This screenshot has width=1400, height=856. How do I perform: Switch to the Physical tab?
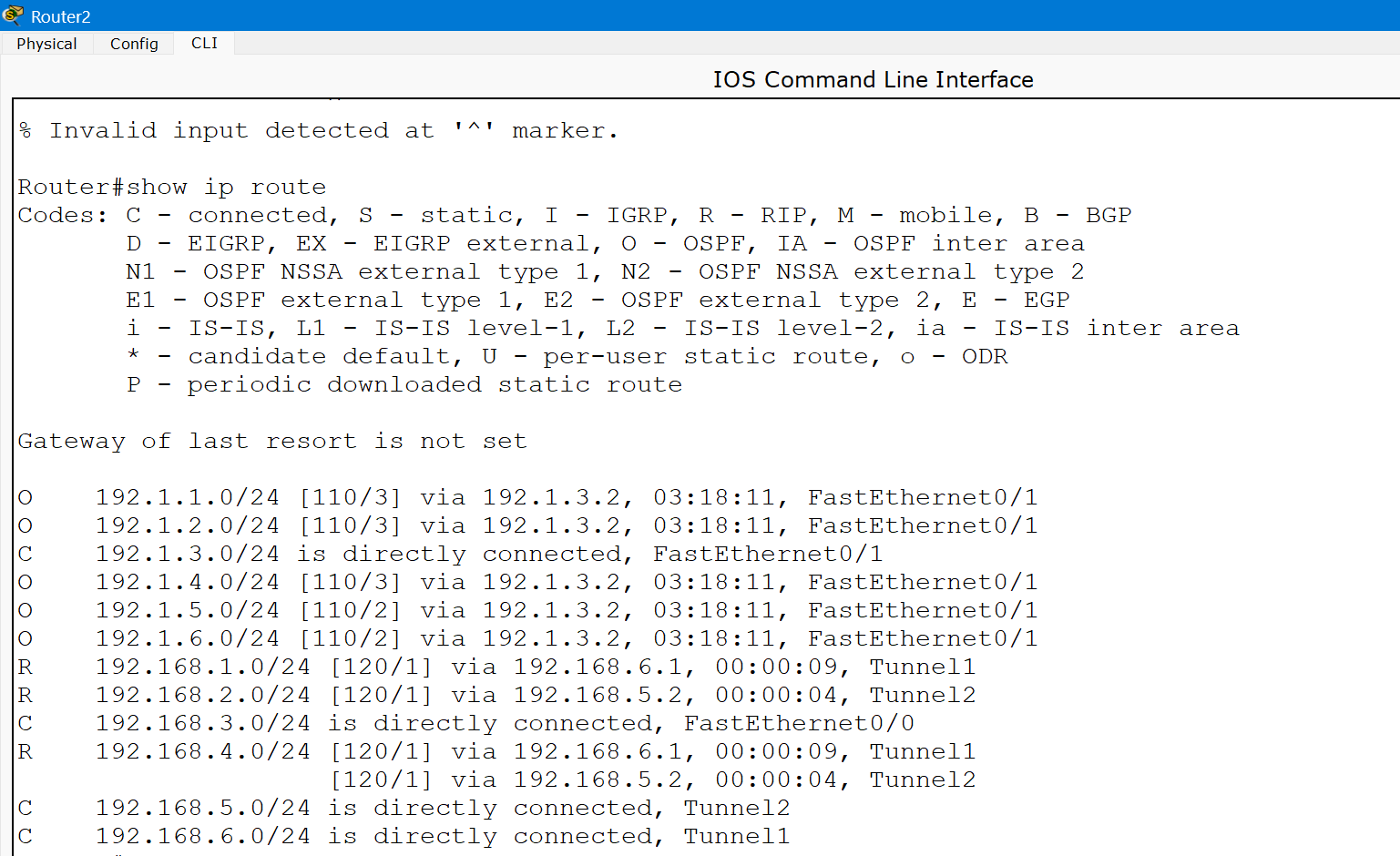click(x=46, y=44)
